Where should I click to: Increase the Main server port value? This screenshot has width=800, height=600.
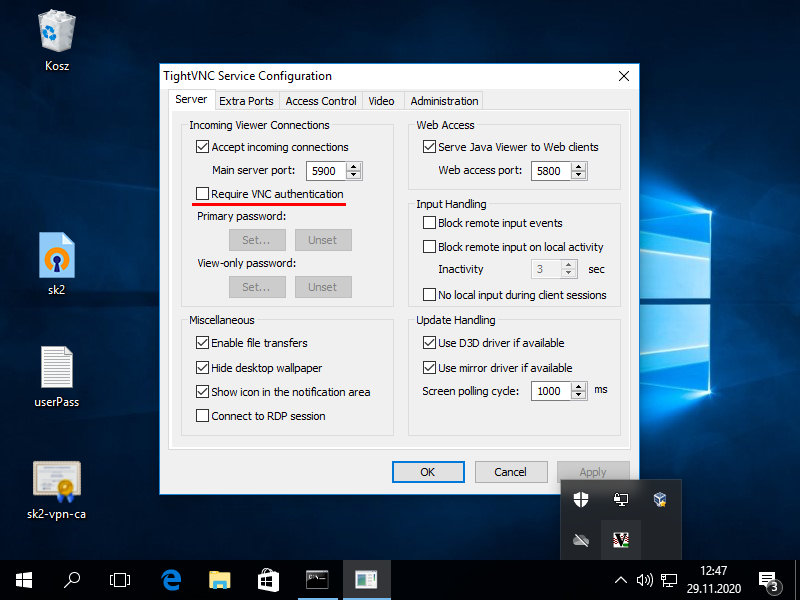354,166
